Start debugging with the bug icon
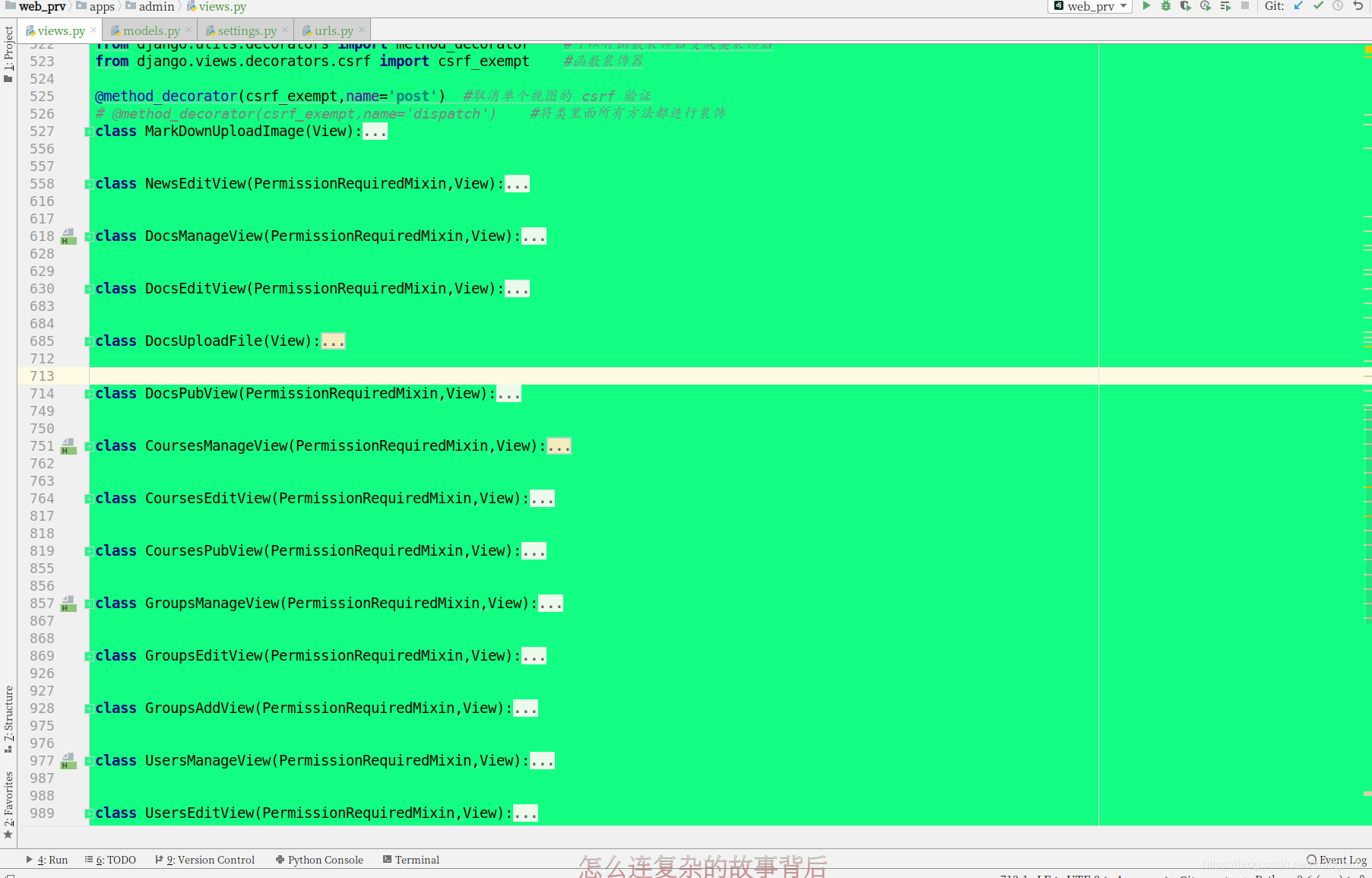The height and width of the screenshot is (878, 1372). (x=1165, y=6)
